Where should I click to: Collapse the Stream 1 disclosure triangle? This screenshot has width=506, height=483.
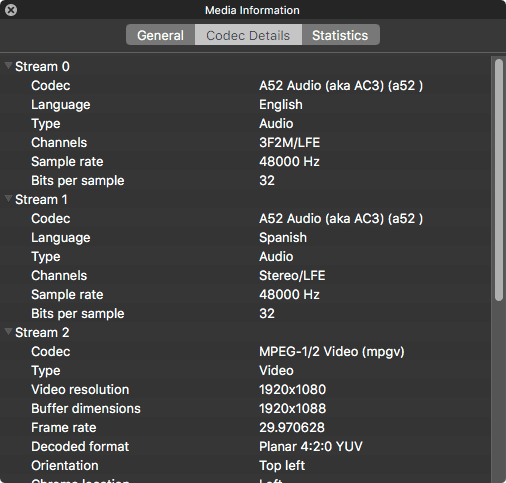point(8,199)
